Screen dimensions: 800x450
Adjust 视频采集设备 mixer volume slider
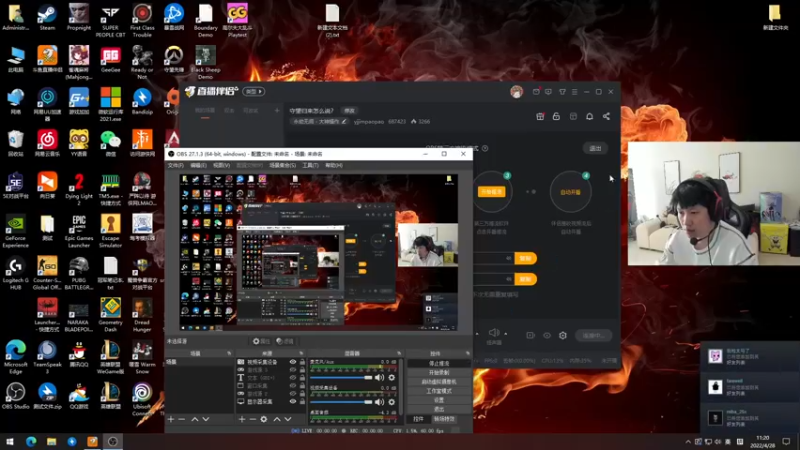tap(341, 402)
